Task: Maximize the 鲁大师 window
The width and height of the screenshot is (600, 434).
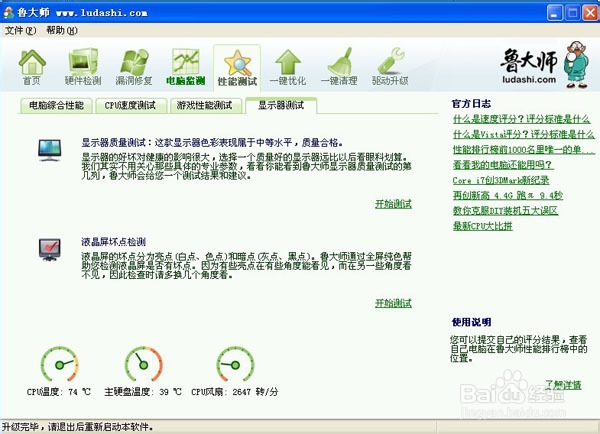Action: (x=573, y=13)
